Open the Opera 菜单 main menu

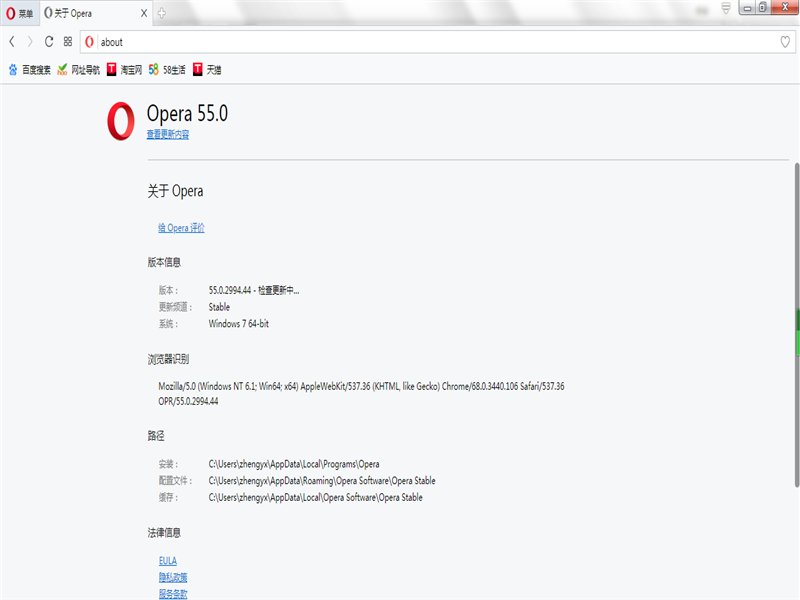coord(19,13)
